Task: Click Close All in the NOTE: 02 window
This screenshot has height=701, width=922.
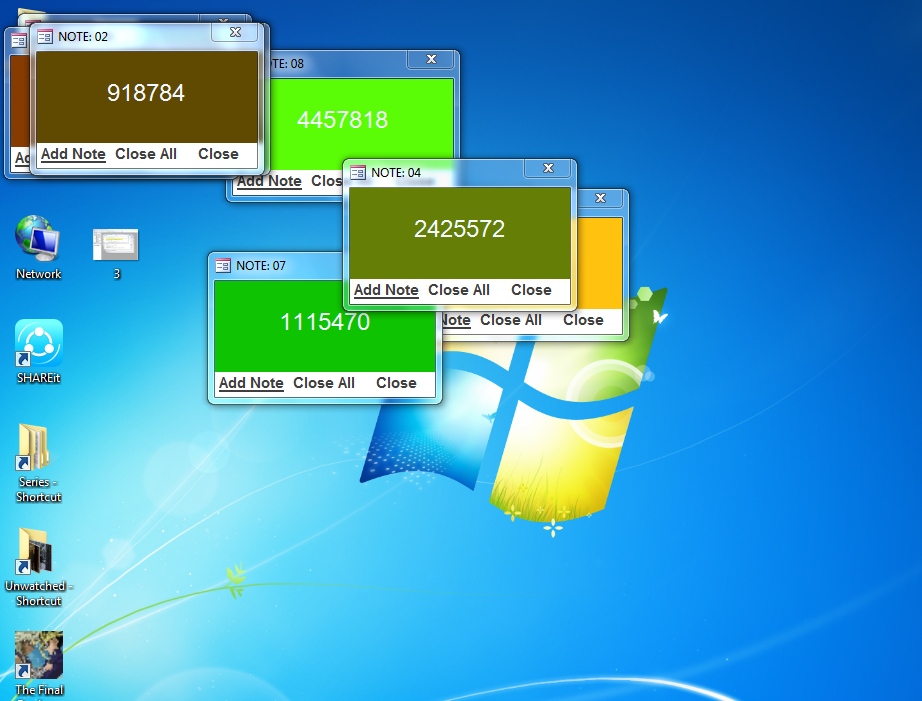Action: 146,154
